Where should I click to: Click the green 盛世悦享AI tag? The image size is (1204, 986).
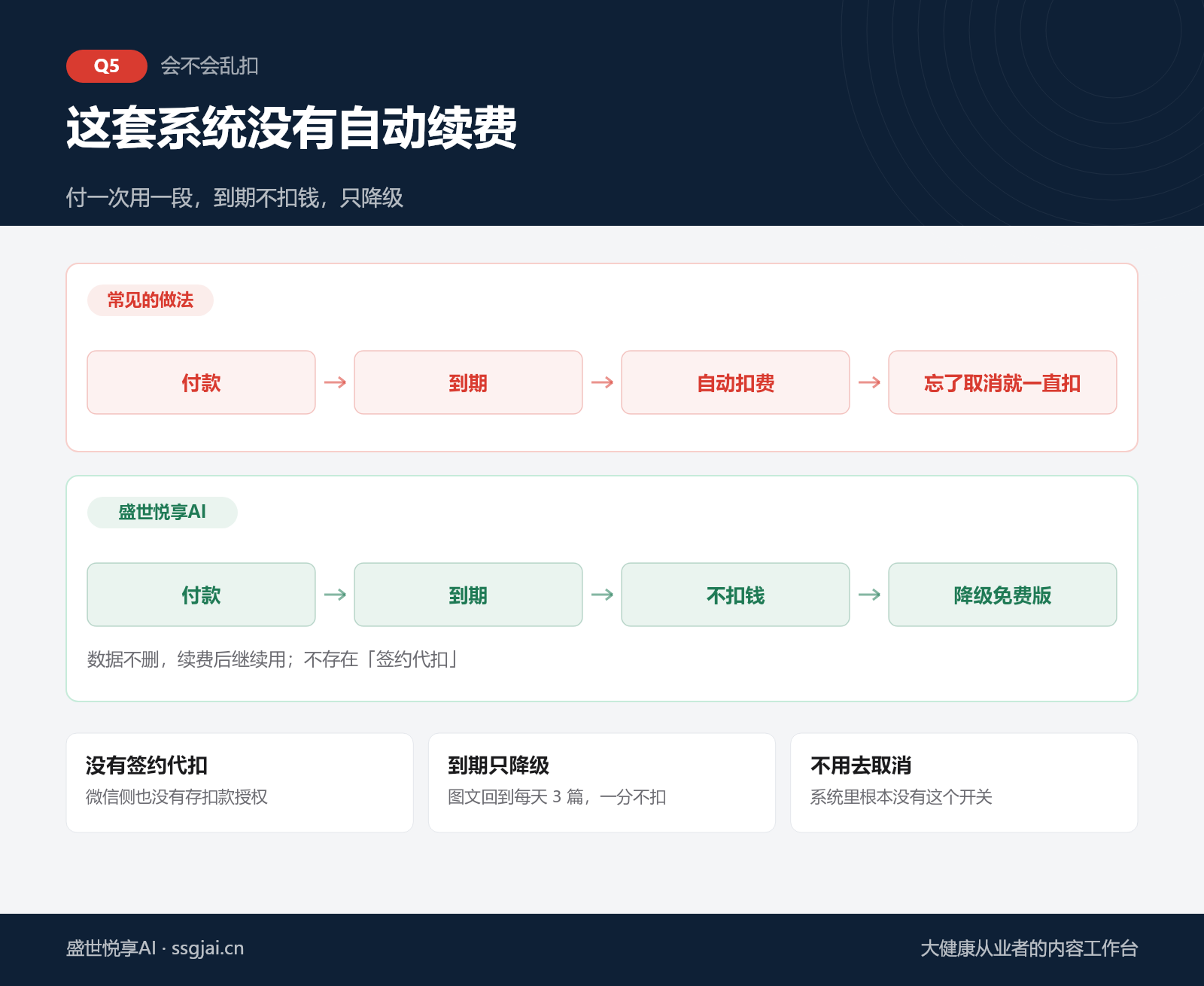163,513
